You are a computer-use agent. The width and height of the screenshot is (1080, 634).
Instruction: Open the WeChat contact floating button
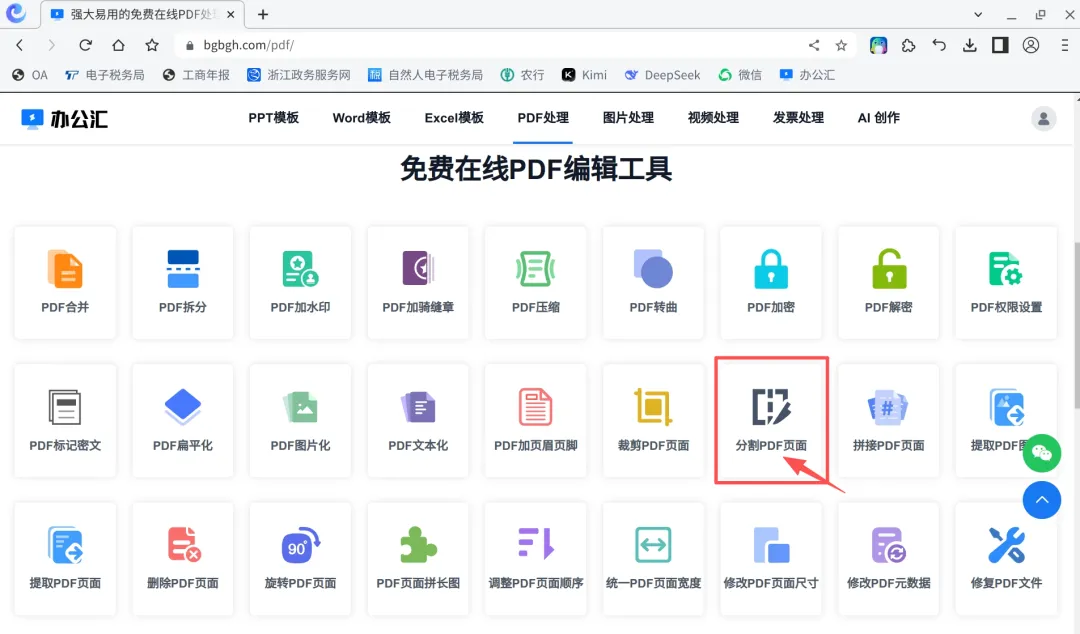point(1041,453)
